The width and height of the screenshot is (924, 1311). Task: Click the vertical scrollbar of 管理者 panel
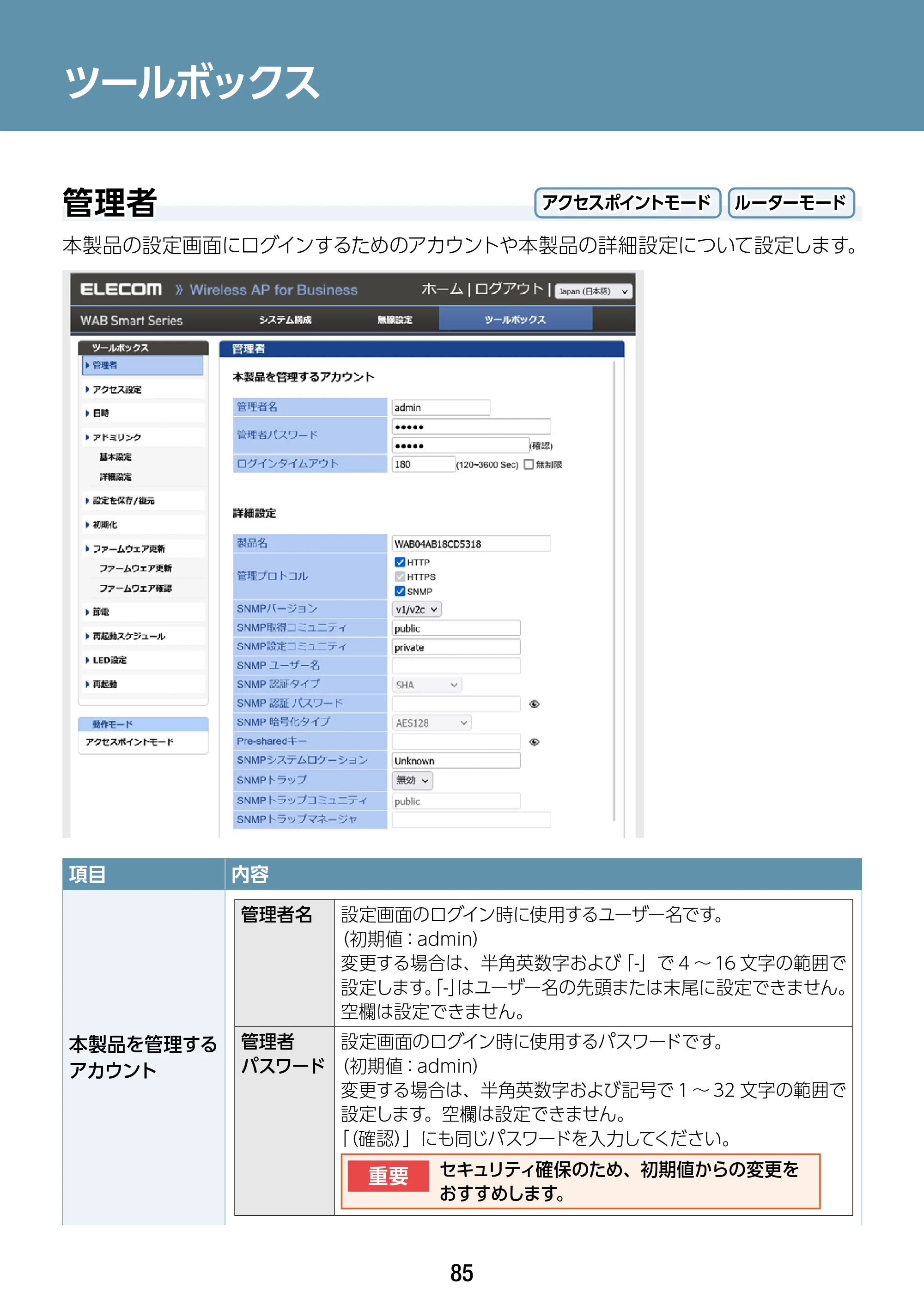[614, 591]
